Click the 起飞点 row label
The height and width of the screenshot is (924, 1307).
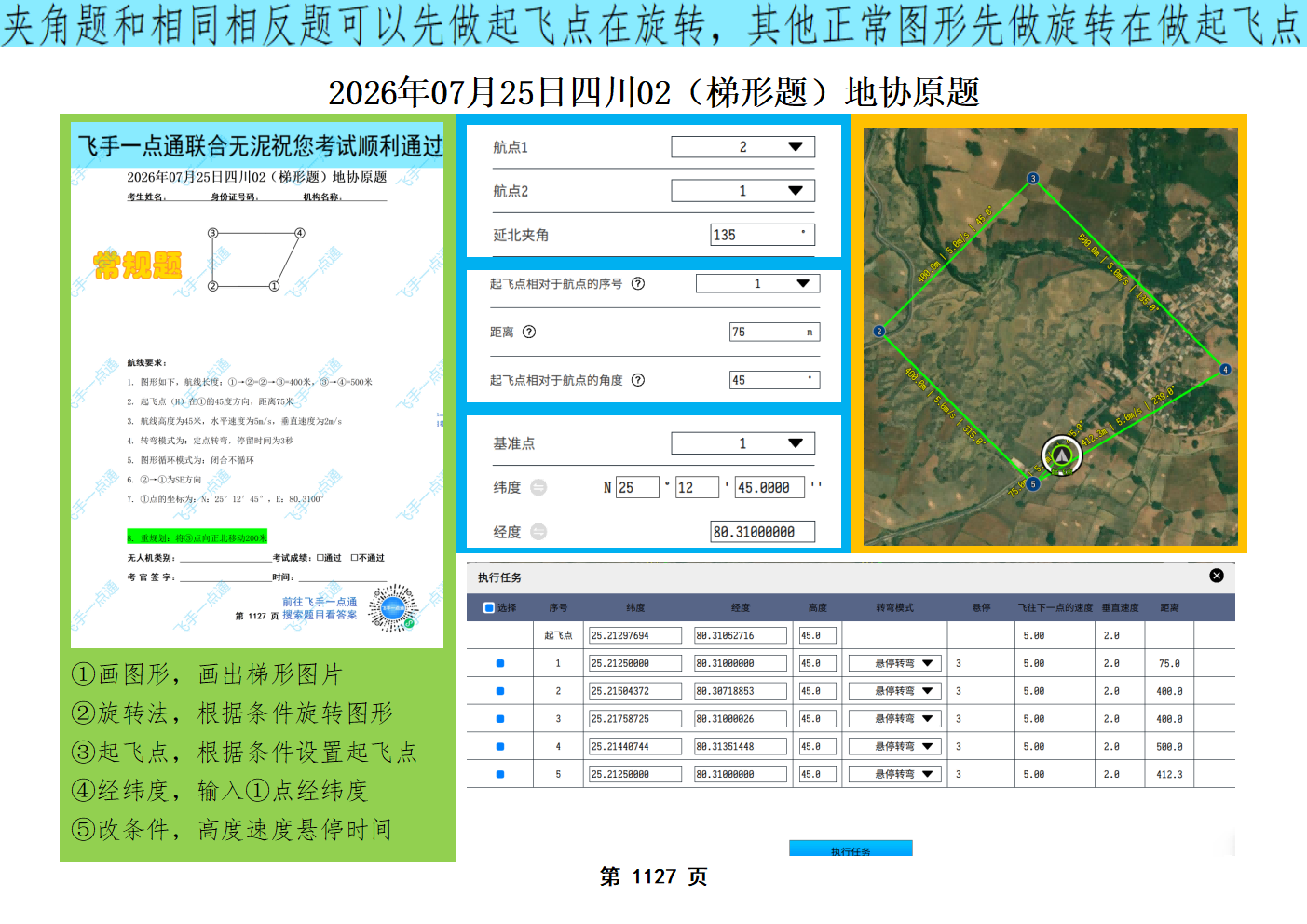point(558,635)
